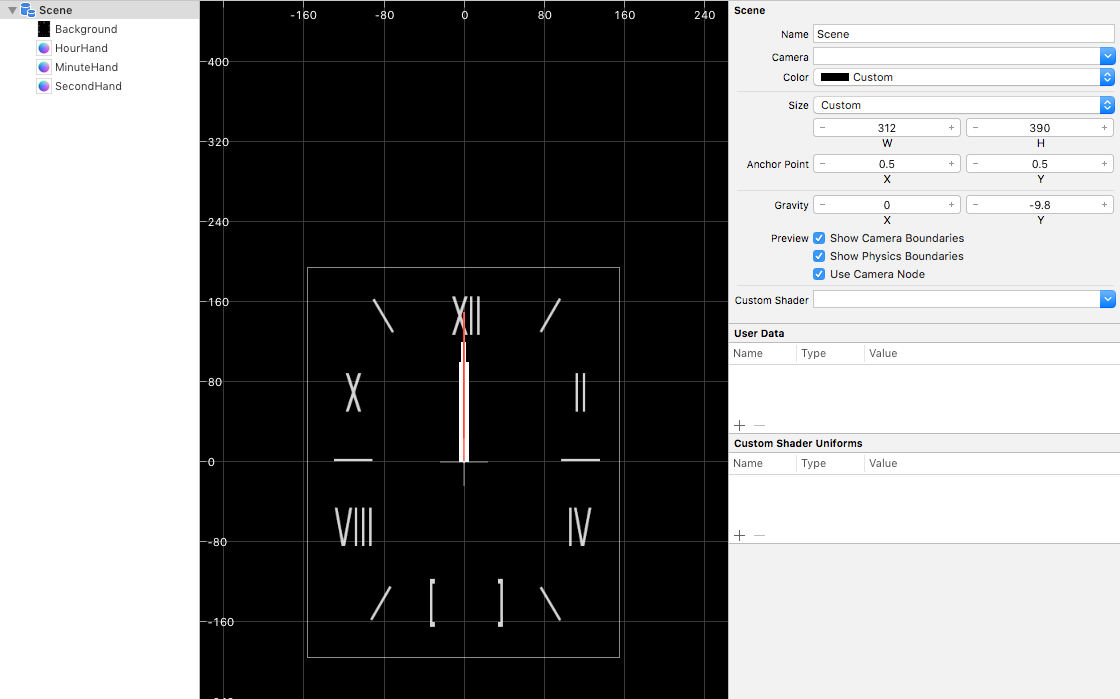Click the width field showing 312
1120x699 pixels.
(x=886, y=128)
